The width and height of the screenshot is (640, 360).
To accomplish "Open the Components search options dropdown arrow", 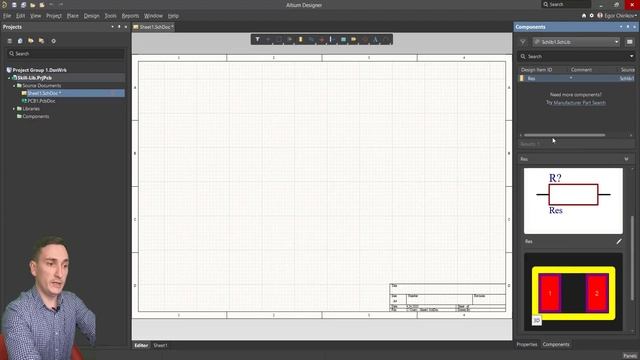I will 631,56.
